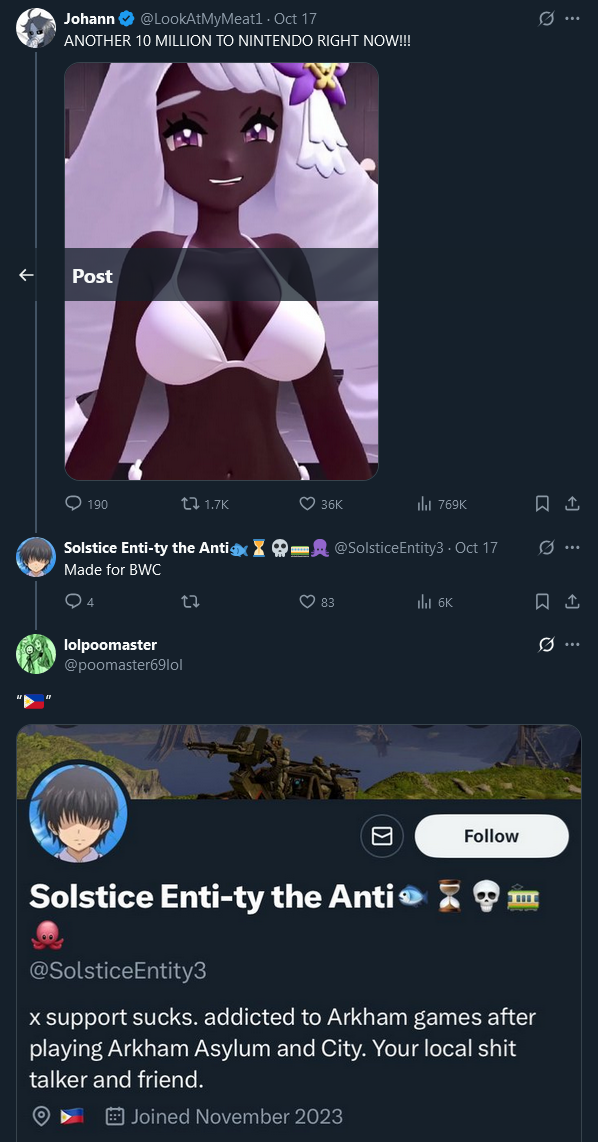The image size is (598, 1142).
Task: Click the back arrow beside Post
Action: (x=26, y=275)
